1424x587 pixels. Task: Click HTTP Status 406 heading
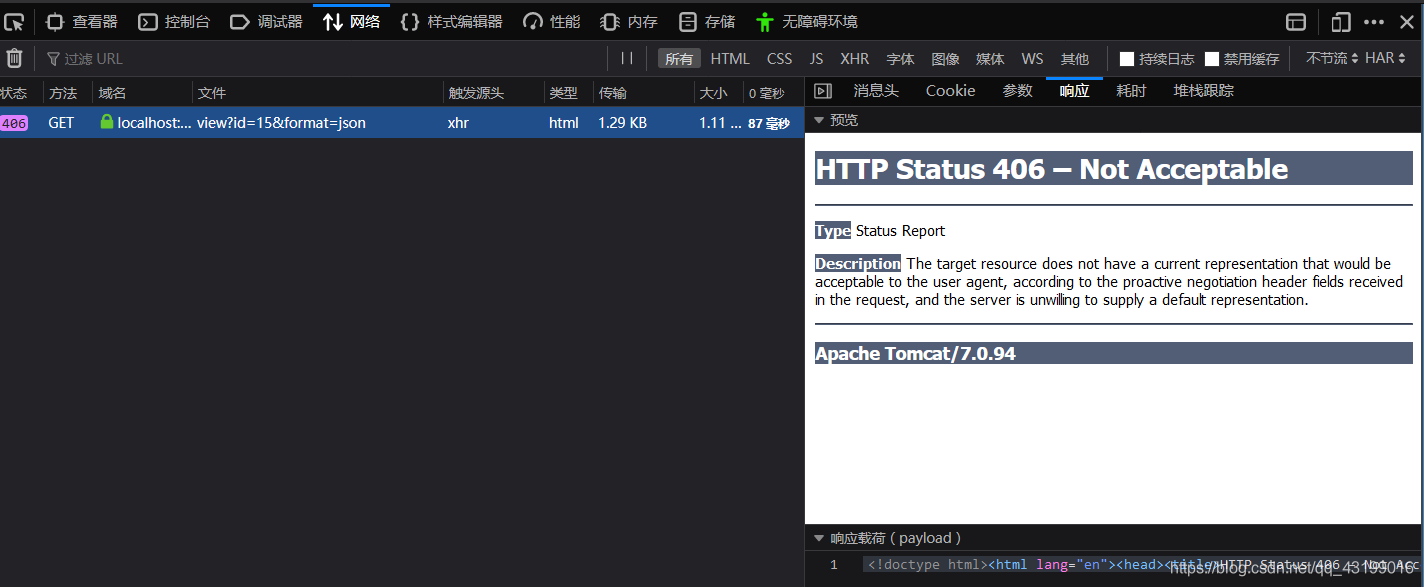[1052, 169]
